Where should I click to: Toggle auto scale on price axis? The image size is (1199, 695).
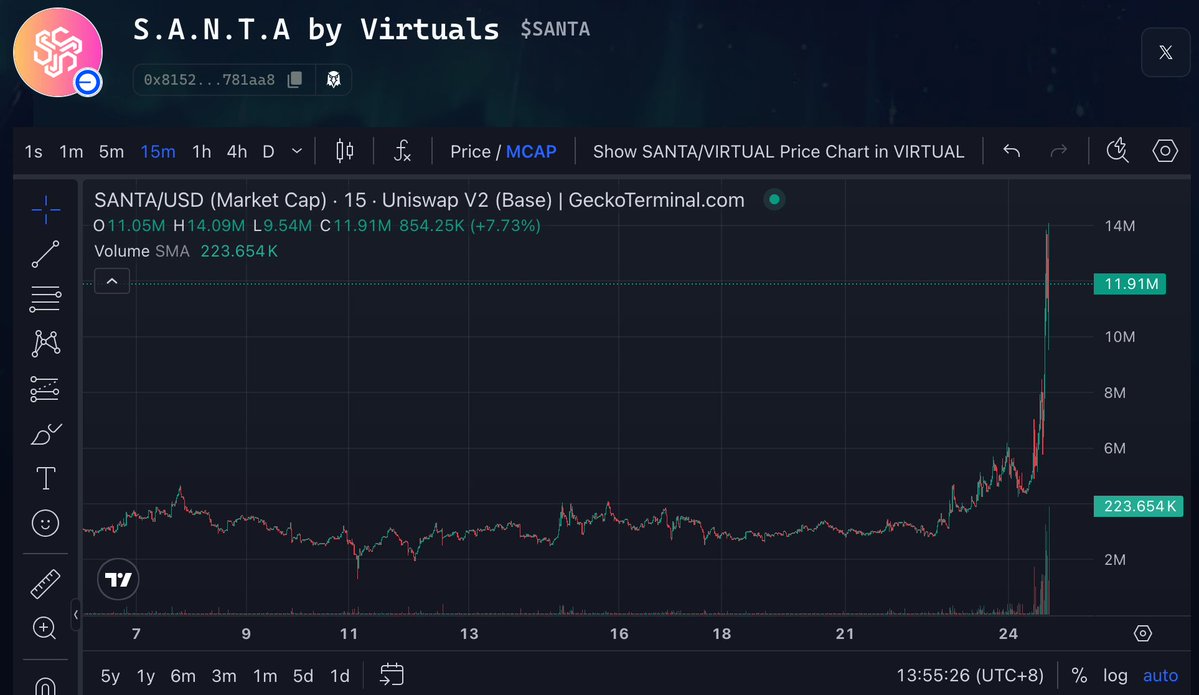(x=1161, y=676)
